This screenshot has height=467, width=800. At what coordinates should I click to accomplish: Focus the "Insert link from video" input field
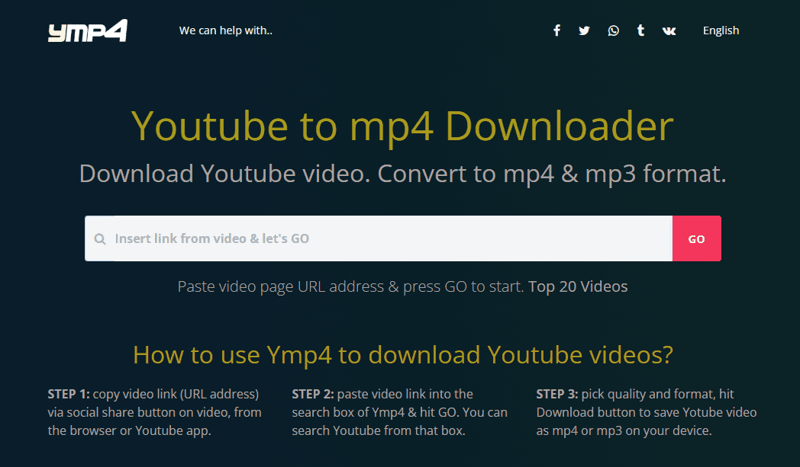click(x=379, y=238)
